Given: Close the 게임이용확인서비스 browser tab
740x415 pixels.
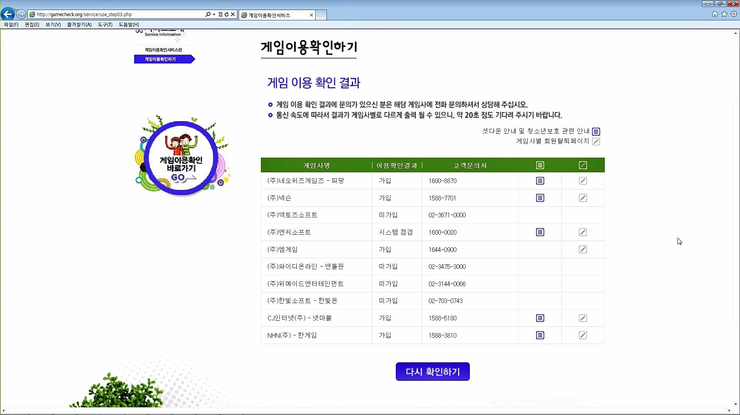Looking at the screenshot, I should coord(311,15).
